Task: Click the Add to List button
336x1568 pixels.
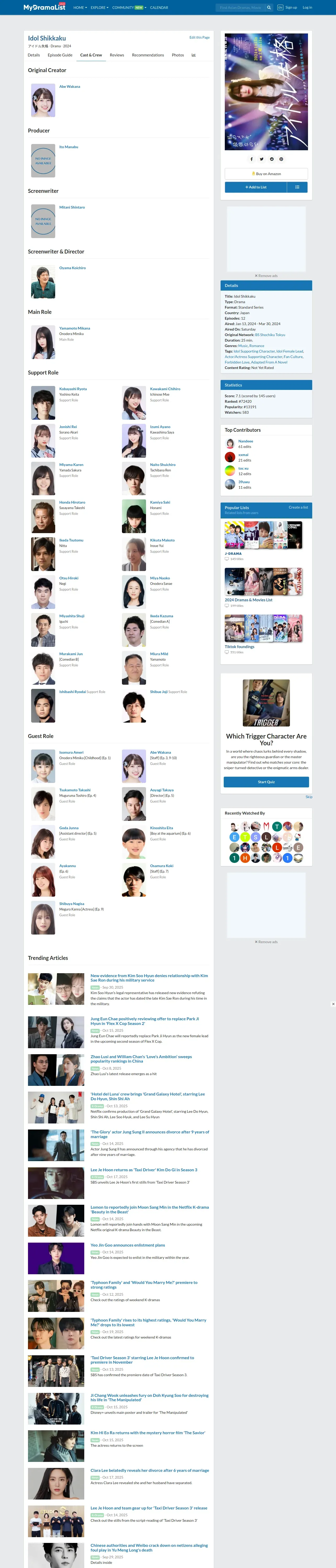Action: [256, 187]
